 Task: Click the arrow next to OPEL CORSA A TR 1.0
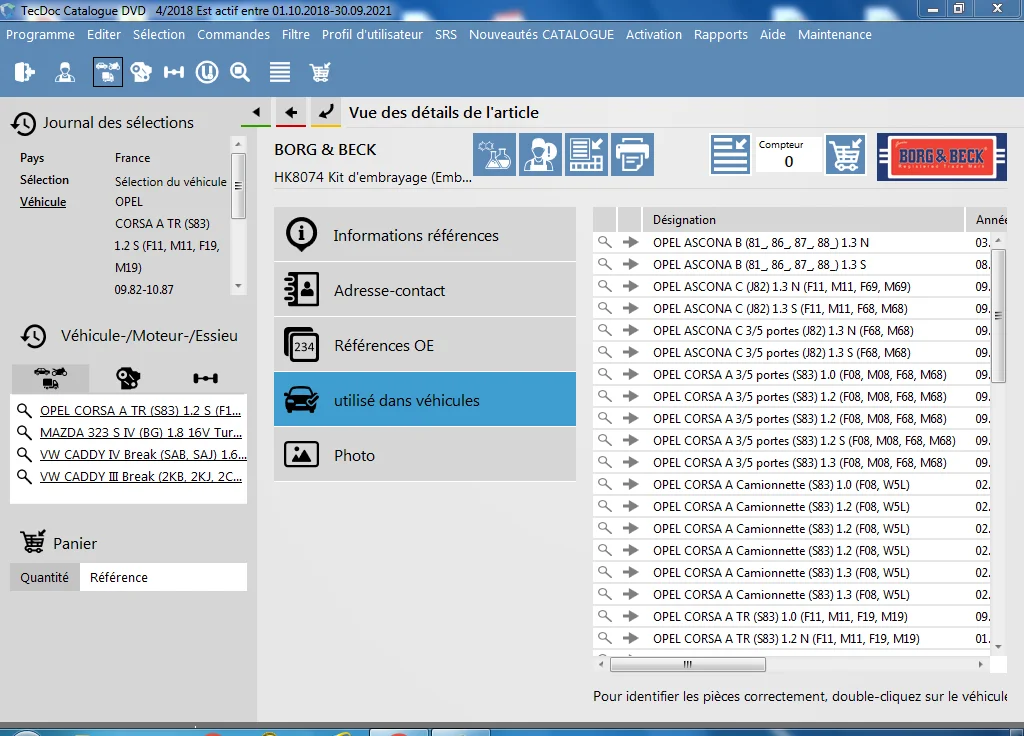pos(630,616)
